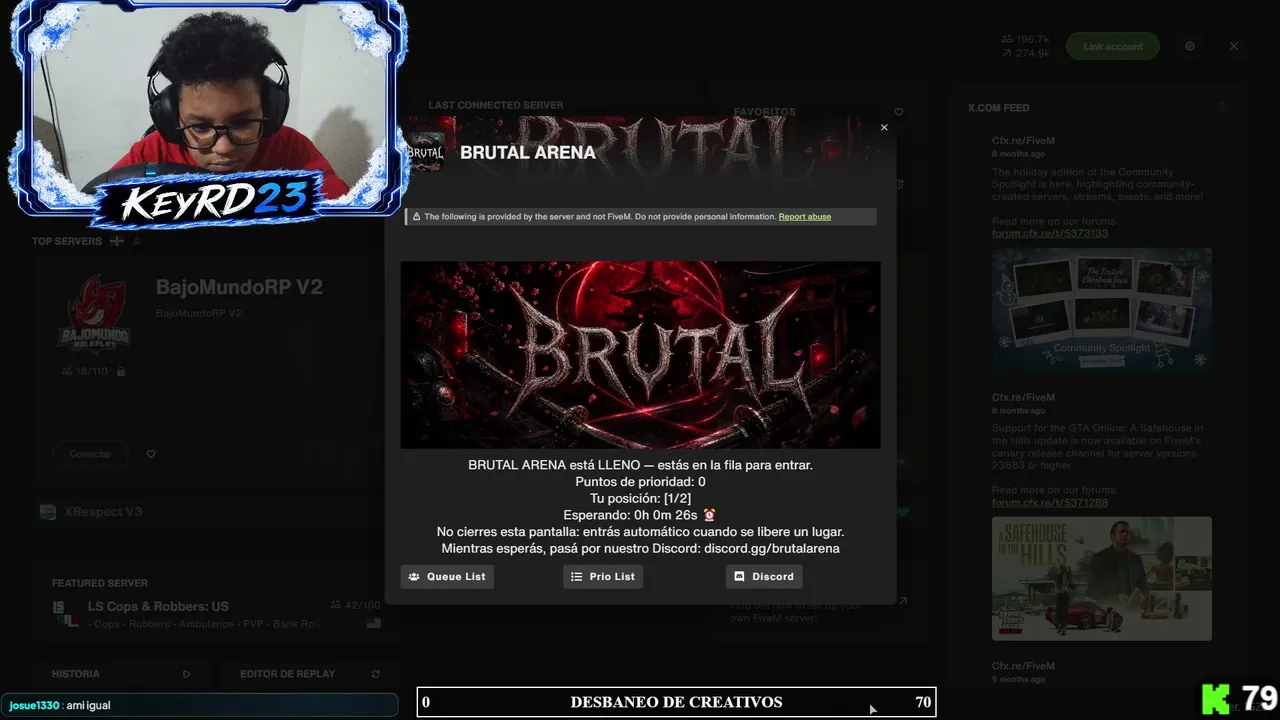Click the favoritos heart icon
The width and height of the screenshot is (1280, 720).
tap(899, 112)
